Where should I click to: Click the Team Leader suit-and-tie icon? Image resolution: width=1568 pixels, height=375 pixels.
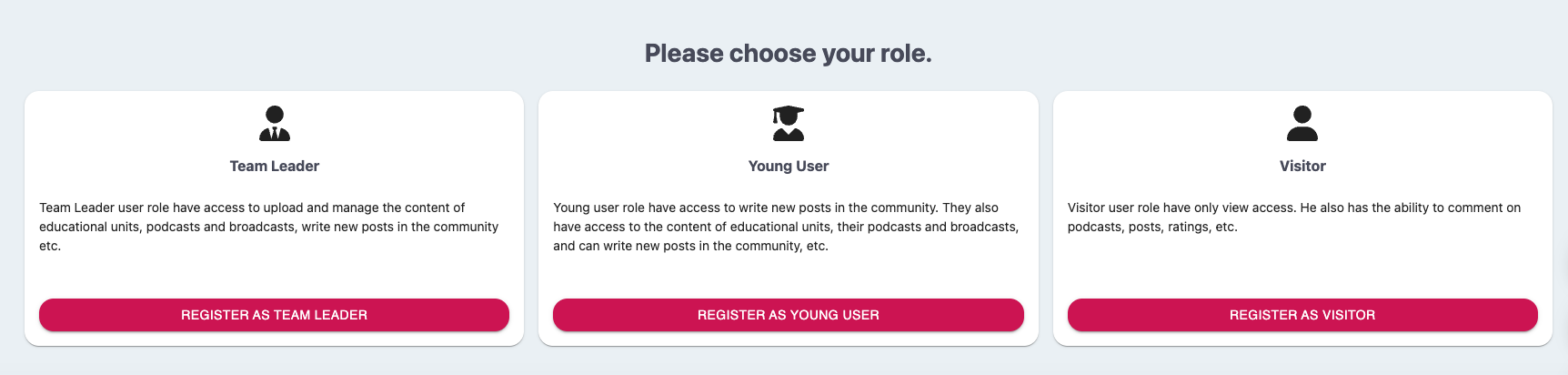click(275, 124)
